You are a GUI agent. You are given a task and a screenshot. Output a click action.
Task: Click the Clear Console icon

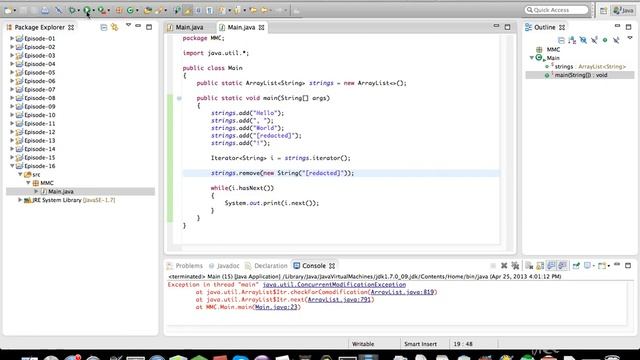tap(529, 266)
